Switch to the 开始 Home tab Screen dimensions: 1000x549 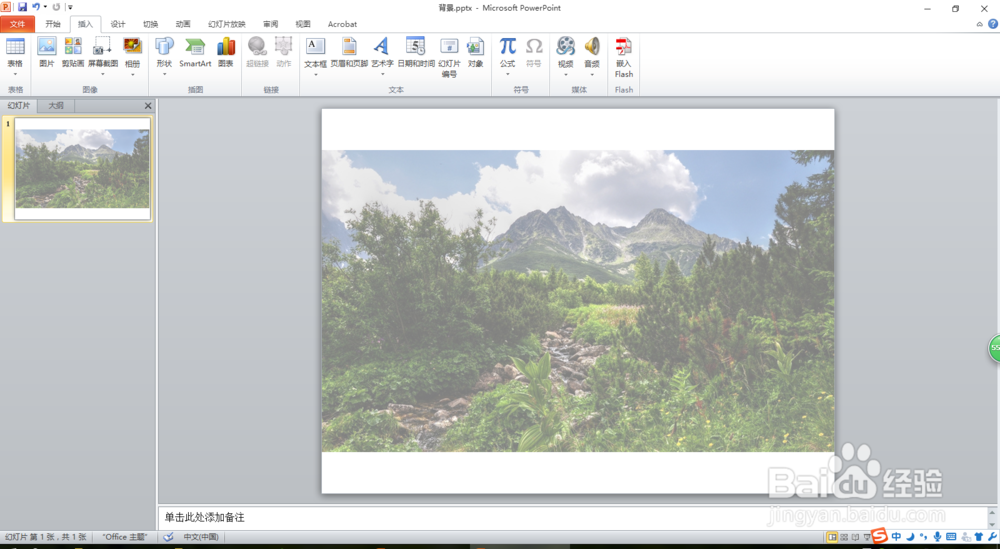[53, 24]
